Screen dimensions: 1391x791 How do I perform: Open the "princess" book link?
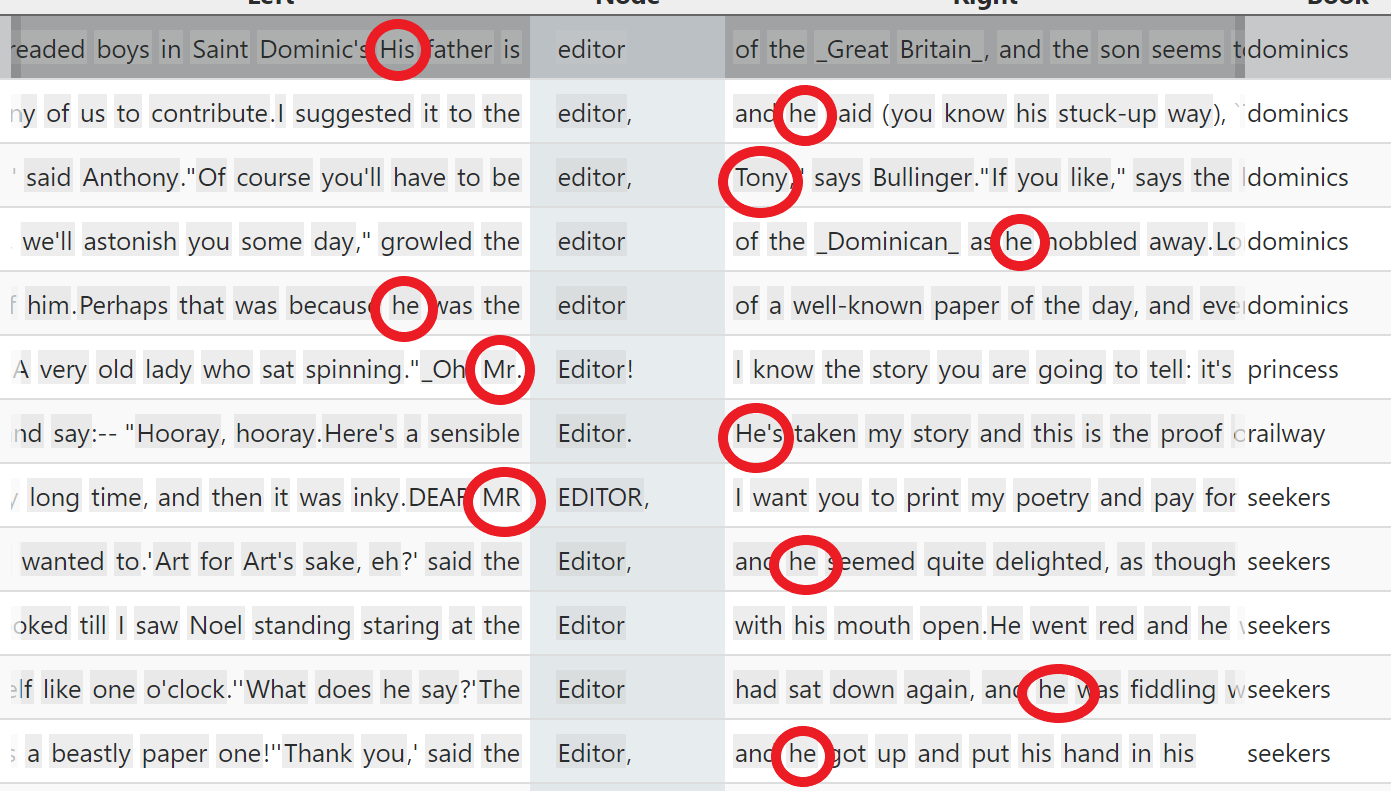[1292, 370]
